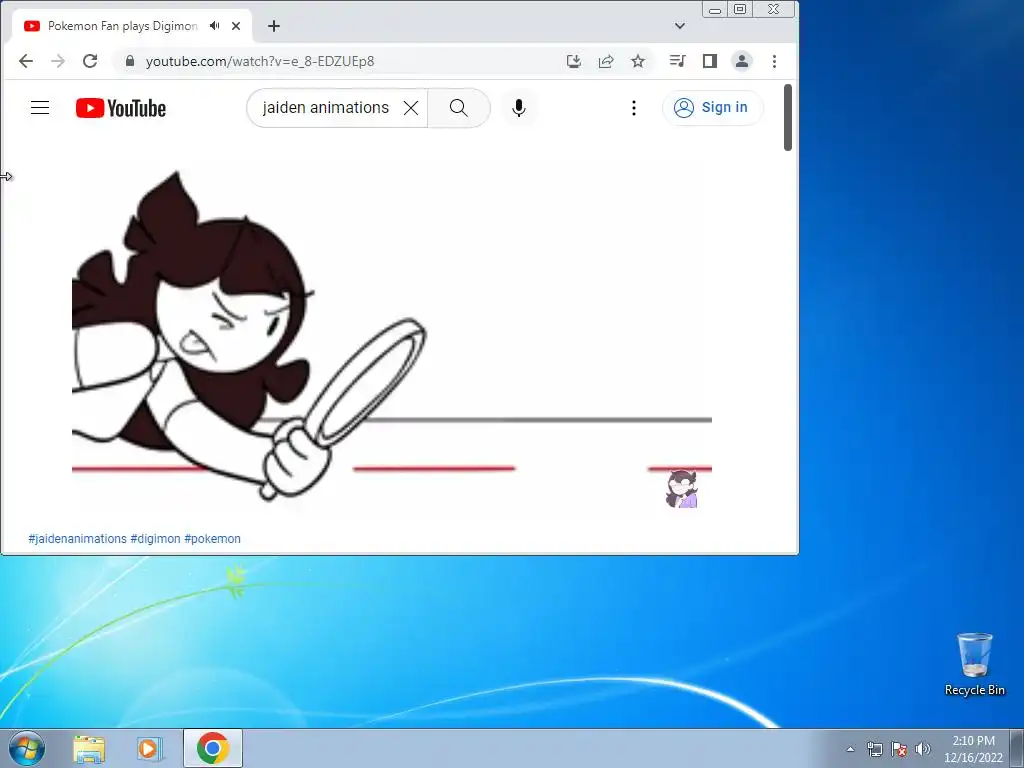Click the YouTube search magnifier button
This screenshot has width=1024, height=768.
tap(458, 108)
